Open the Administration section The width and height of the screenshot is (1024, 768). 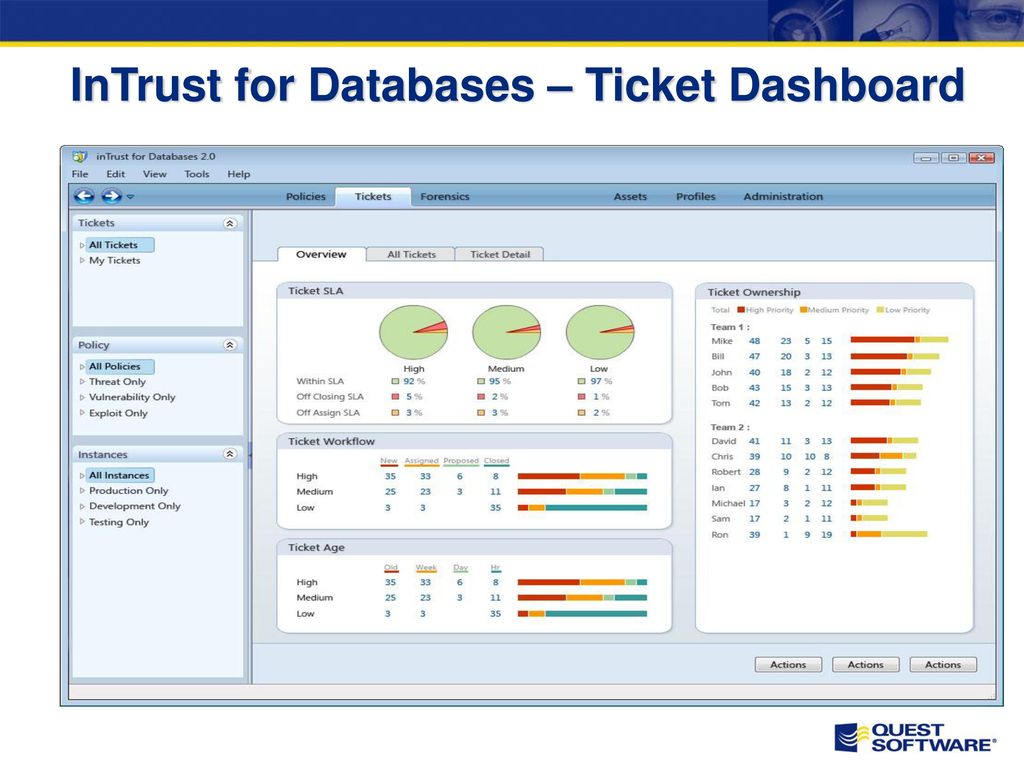783,197
